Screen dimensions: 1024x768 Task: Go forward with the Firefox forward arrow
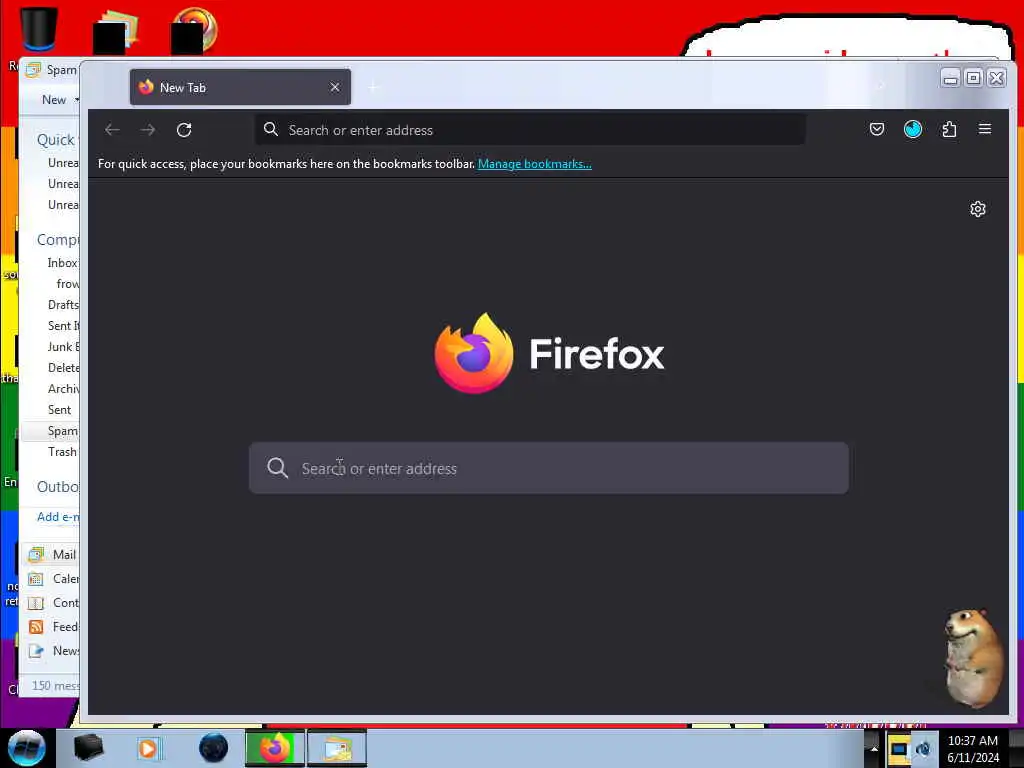tap(148, 130)
